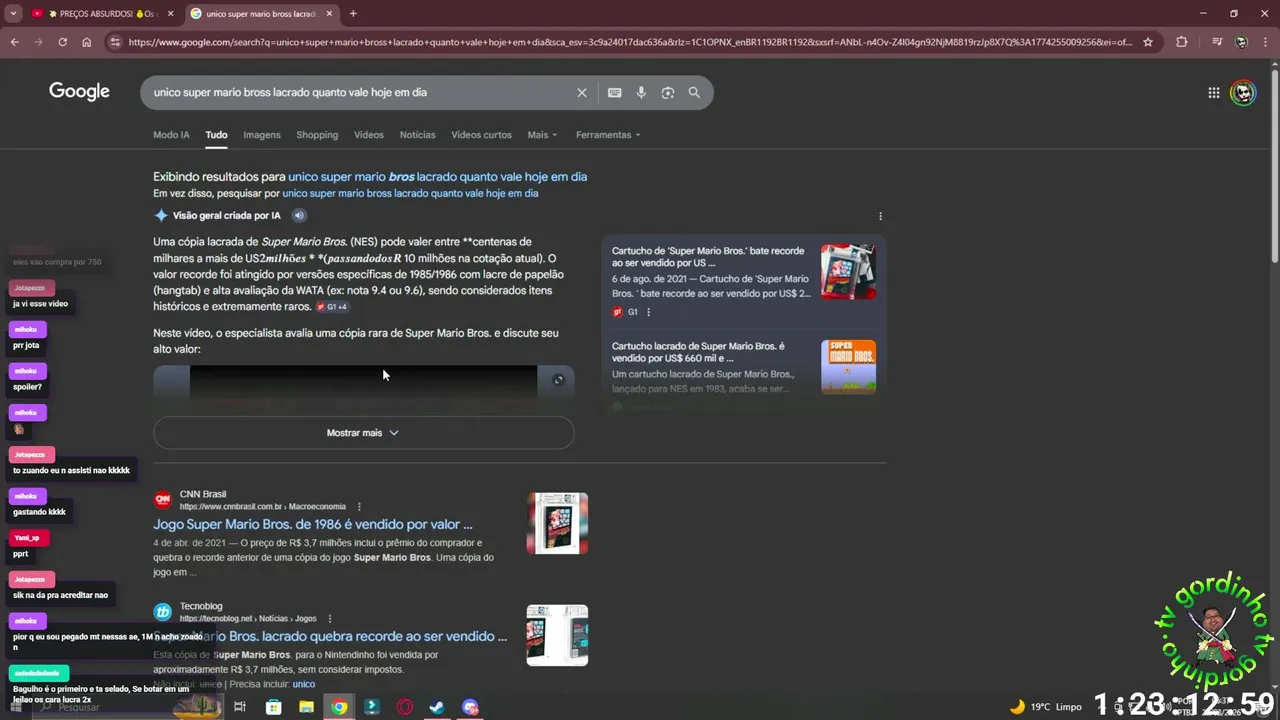Open Chrome browser menu dots
Image resolution: width=1280 pixels, height=720 pixels.
pos(1266,42)
